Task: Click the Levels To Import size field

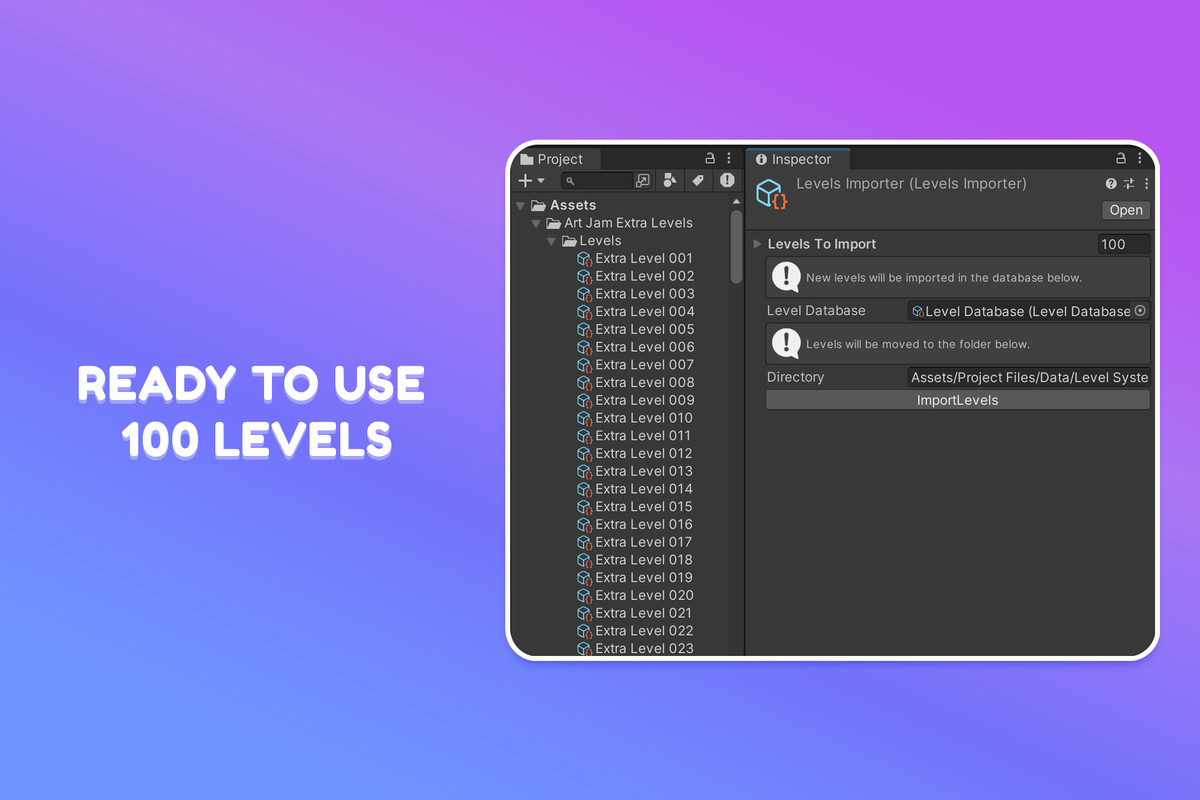Action: pos(1124,244)
